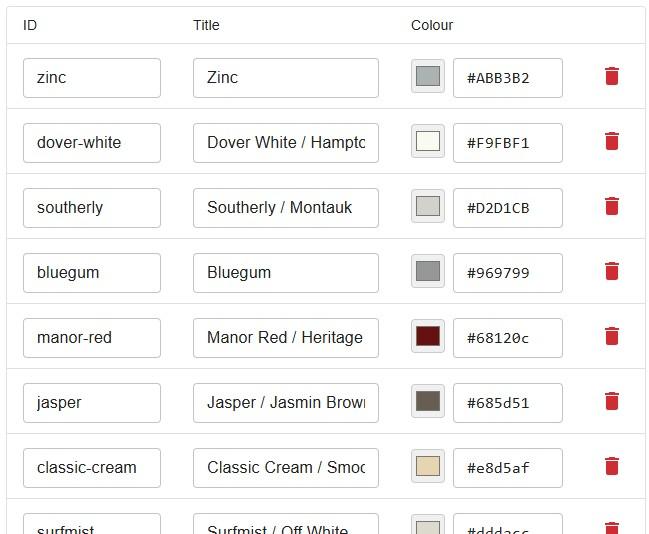Edit the hex value #685d51
649x534 pixels.
508,403
